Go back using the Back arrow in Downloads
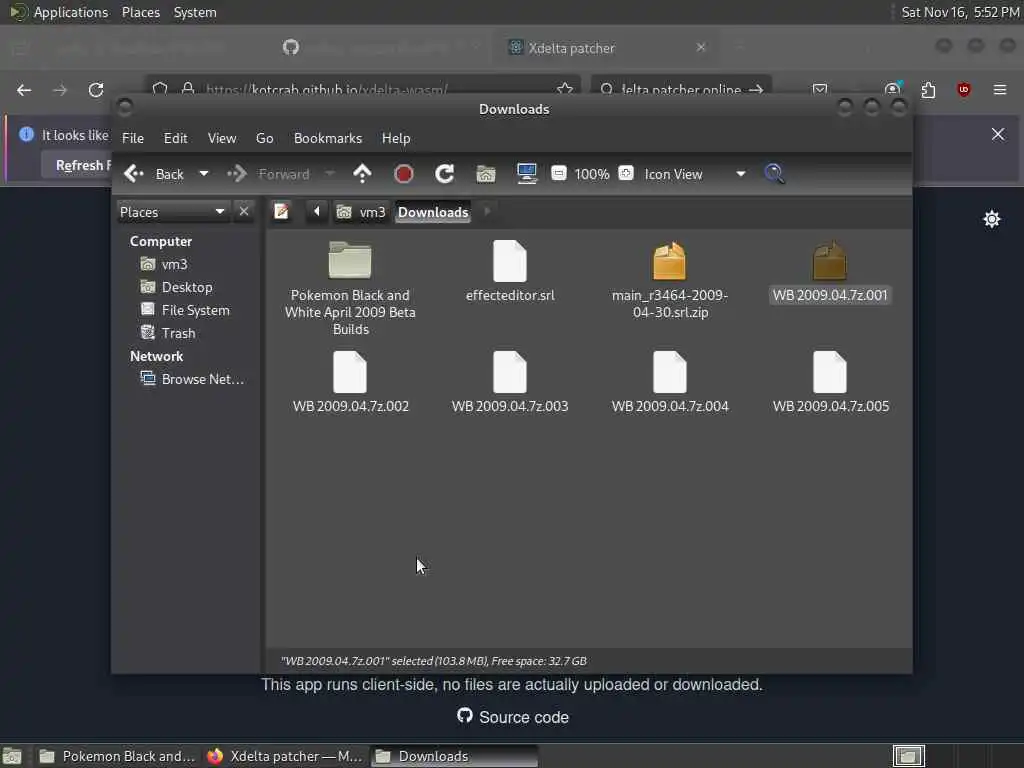1024x768 pixels. coord(154,174)
